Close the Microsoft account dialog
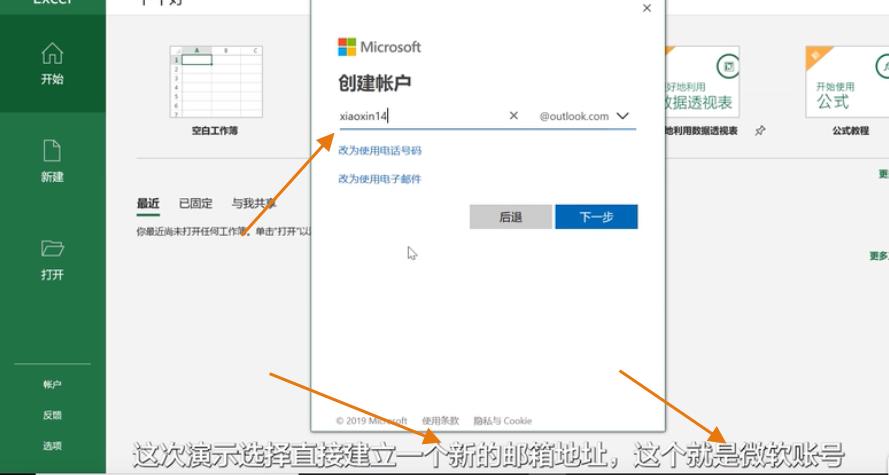This screenshot has width=889, height=475. click(x=647, y=9)
